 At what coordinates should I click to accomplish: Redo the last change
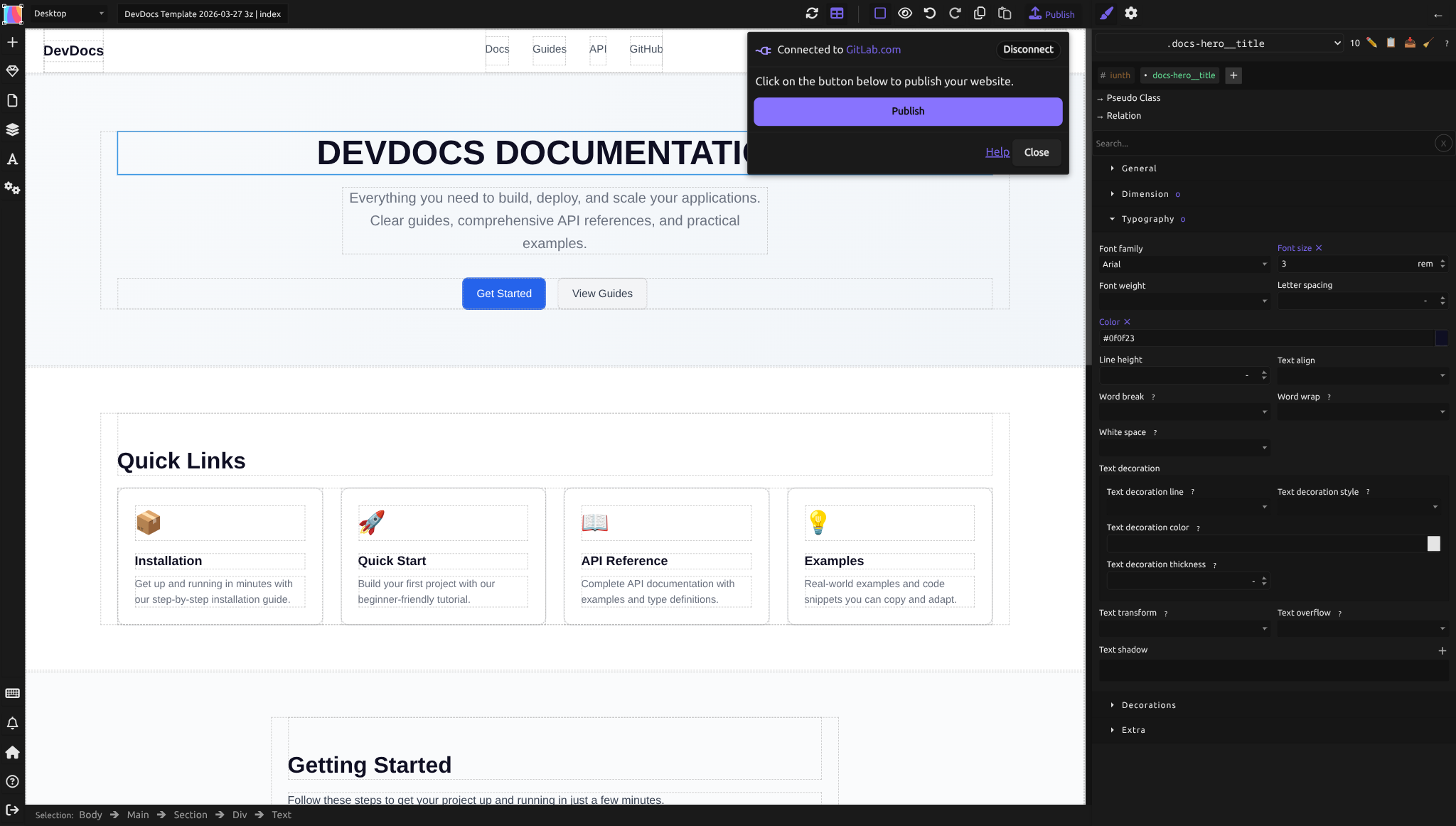click(x=955, y=13)
